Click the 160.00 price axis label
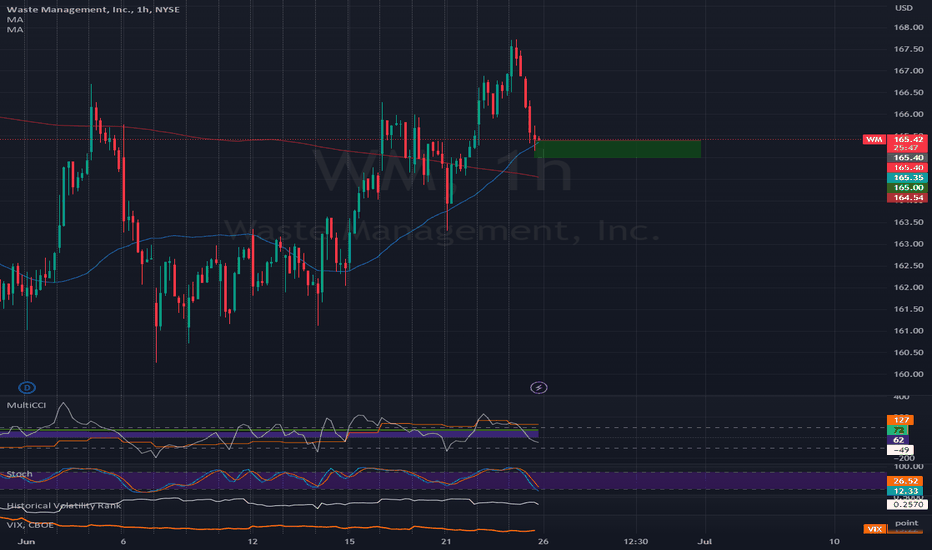 point(909,374)
